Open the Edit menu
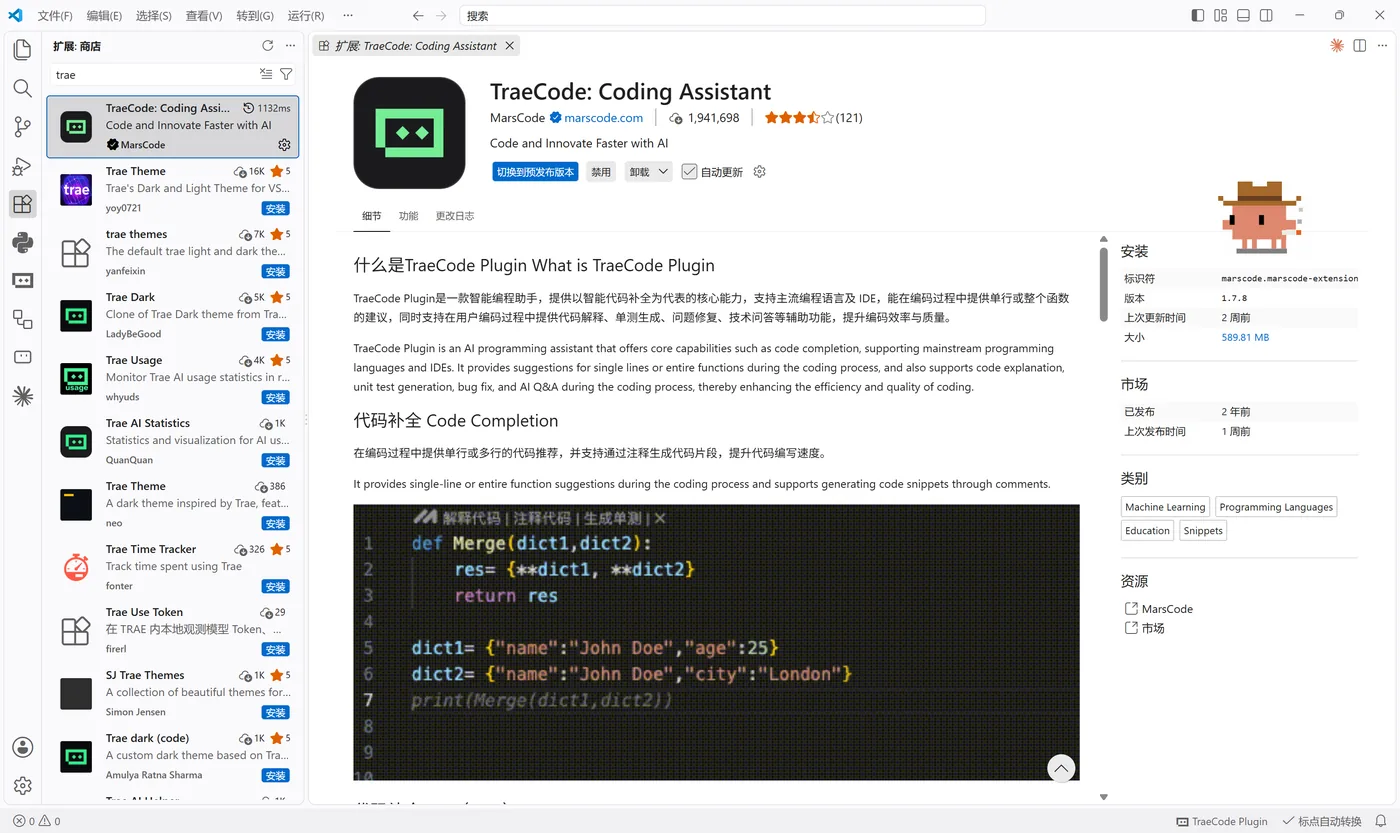The height and width of the screenshot is (833, 1400). pyautogui.click(x=104, y=16)
